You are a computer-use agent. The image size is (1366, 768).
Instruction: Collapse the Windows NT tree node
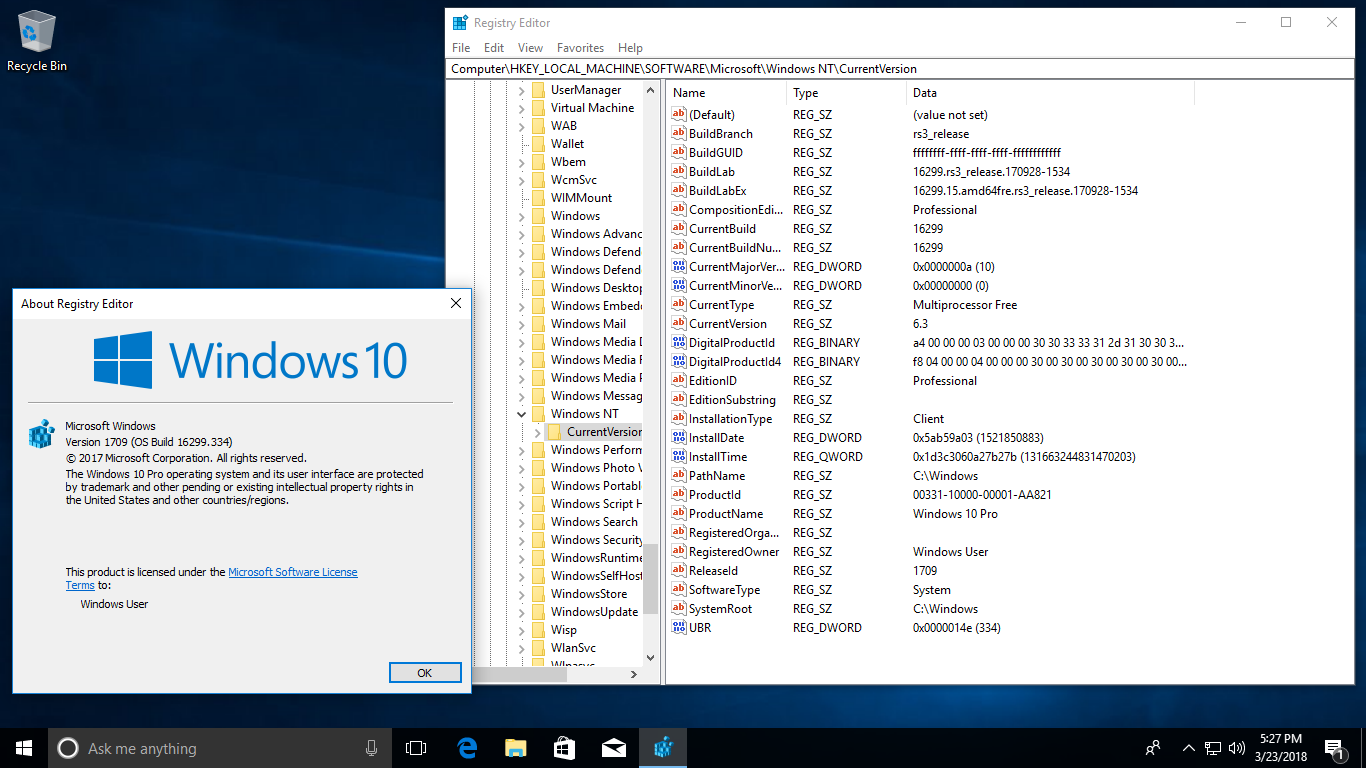[521, 414]
